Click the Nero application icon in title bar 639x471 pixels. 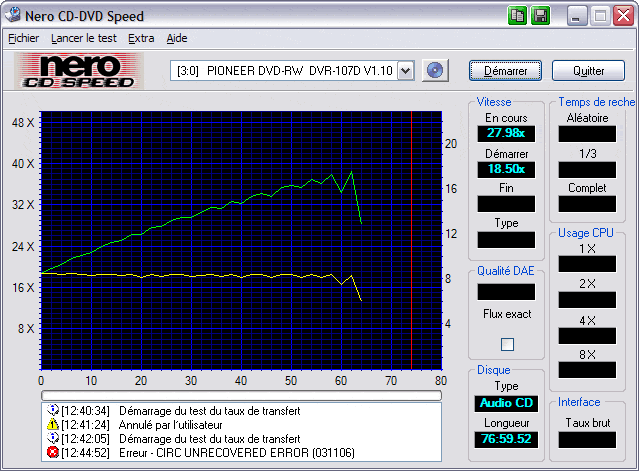12,15
